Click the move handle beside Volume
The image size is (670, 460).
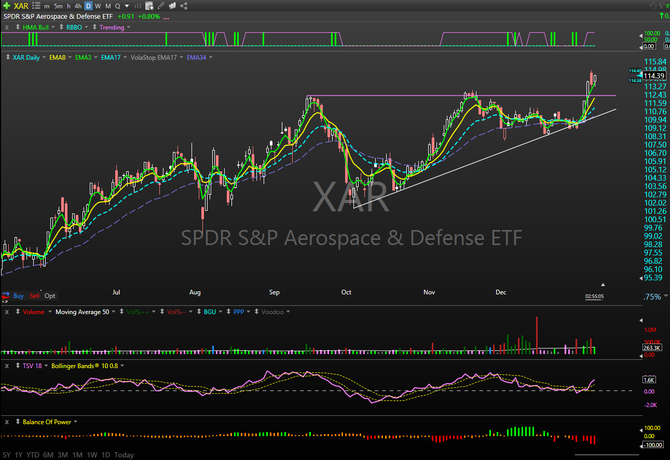point(18,312)
